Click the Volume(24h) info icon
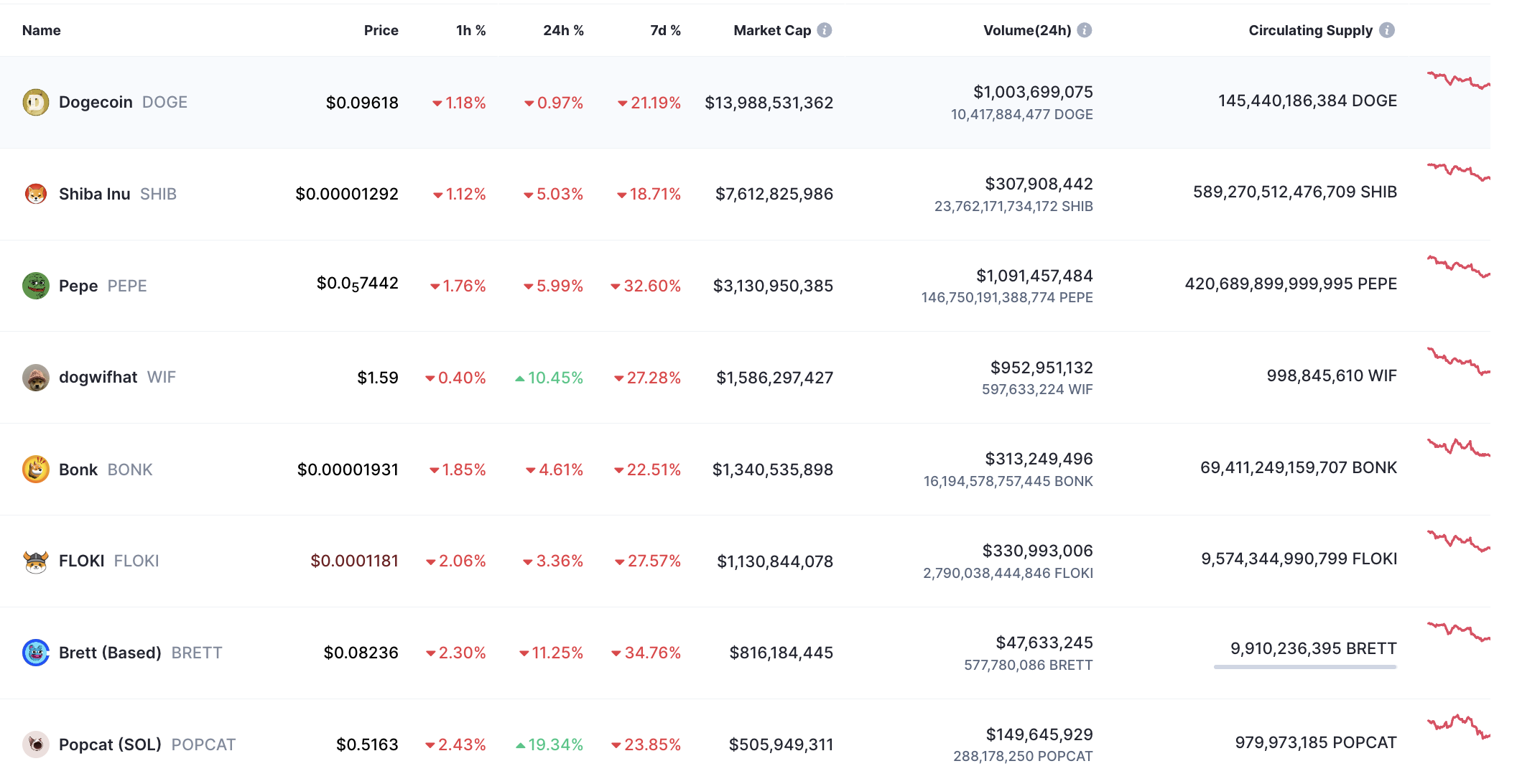 point(1085,30)
